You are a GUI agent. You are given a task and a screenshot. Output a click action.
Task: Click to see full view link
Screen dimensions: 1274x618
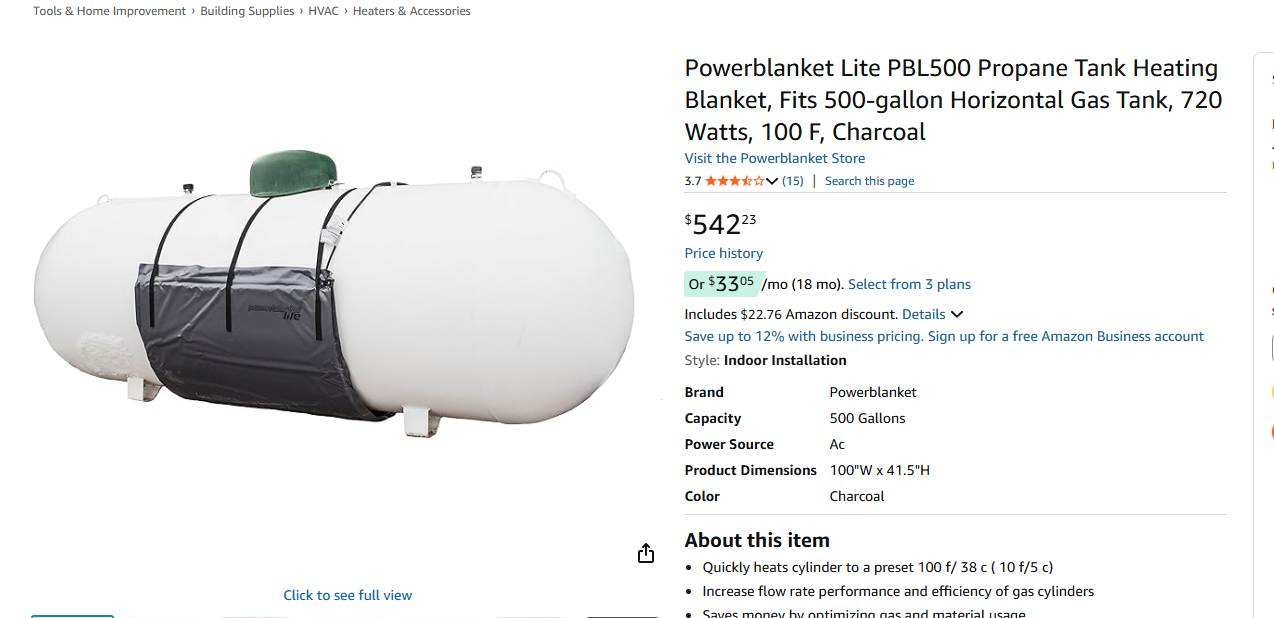point(348,595)
